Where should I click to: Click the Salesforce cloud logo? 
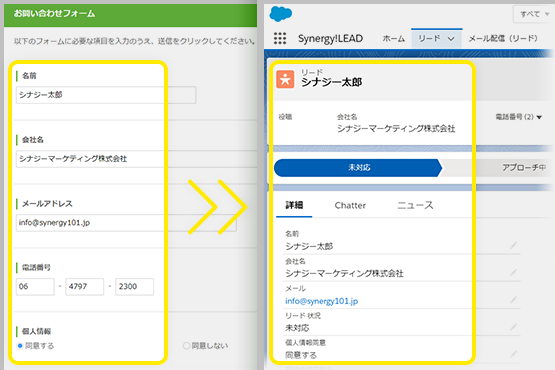281,14
